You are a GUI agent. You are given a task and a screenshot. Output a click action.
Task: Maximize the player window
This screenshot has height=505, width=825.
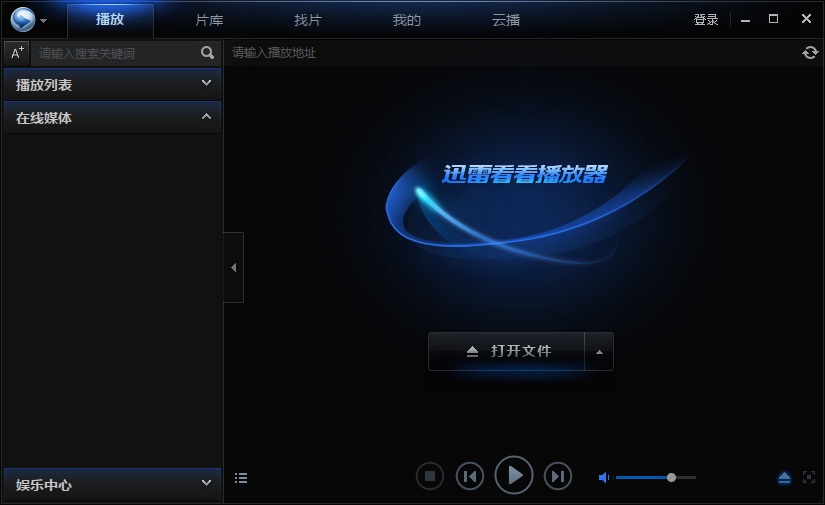pyautogui.click(x=773, y=19)
